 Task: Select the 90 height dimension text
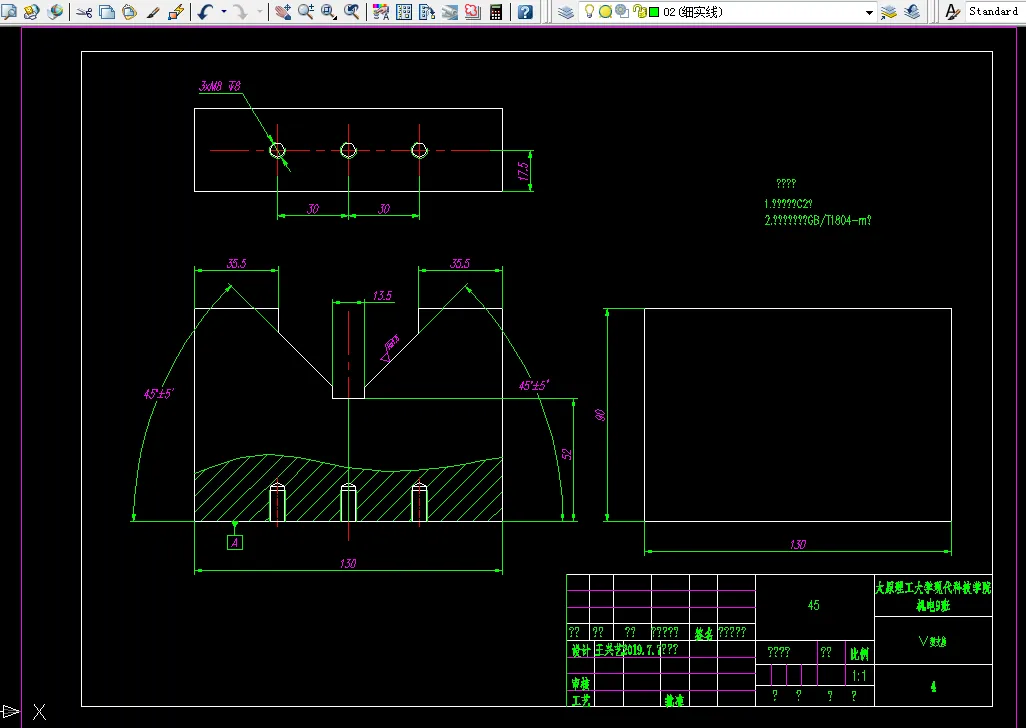[601, 415]
